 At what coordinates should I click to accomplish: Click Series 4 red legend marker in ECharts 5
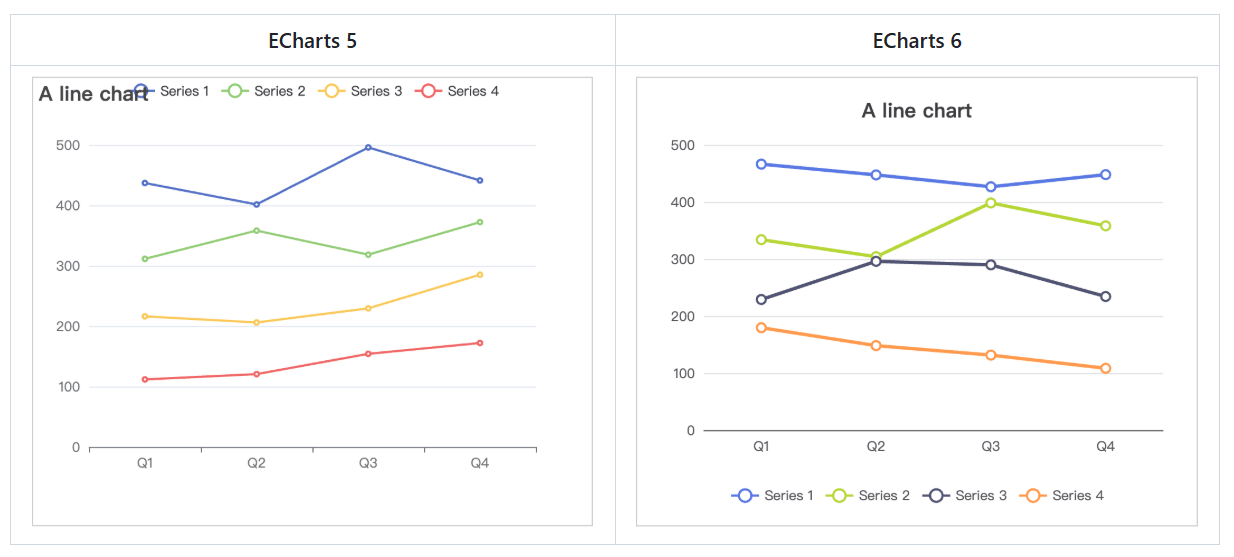(430, 91)
